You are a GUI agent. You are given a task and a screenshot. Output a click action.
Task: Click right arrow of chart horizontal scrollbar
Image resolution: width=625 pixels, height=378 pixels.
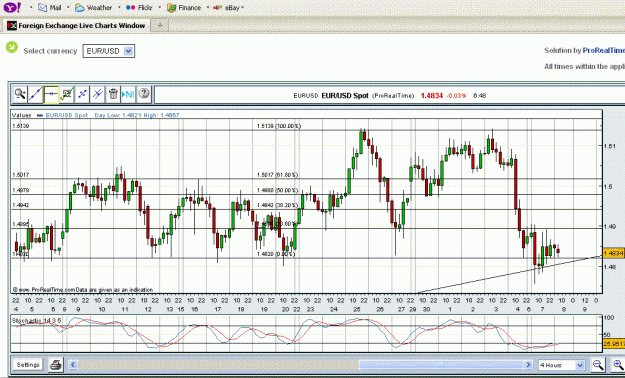pos(529,364)
